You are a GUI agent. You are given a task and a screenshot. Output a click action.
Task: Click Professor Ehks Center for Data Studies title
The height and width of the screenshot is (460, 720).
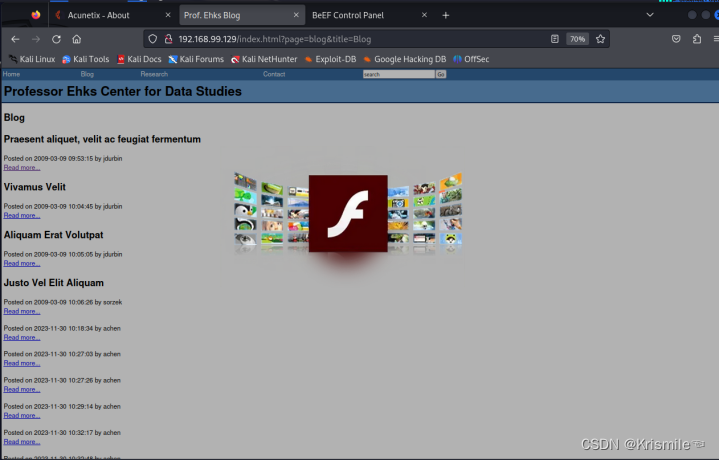coord(123,91)
